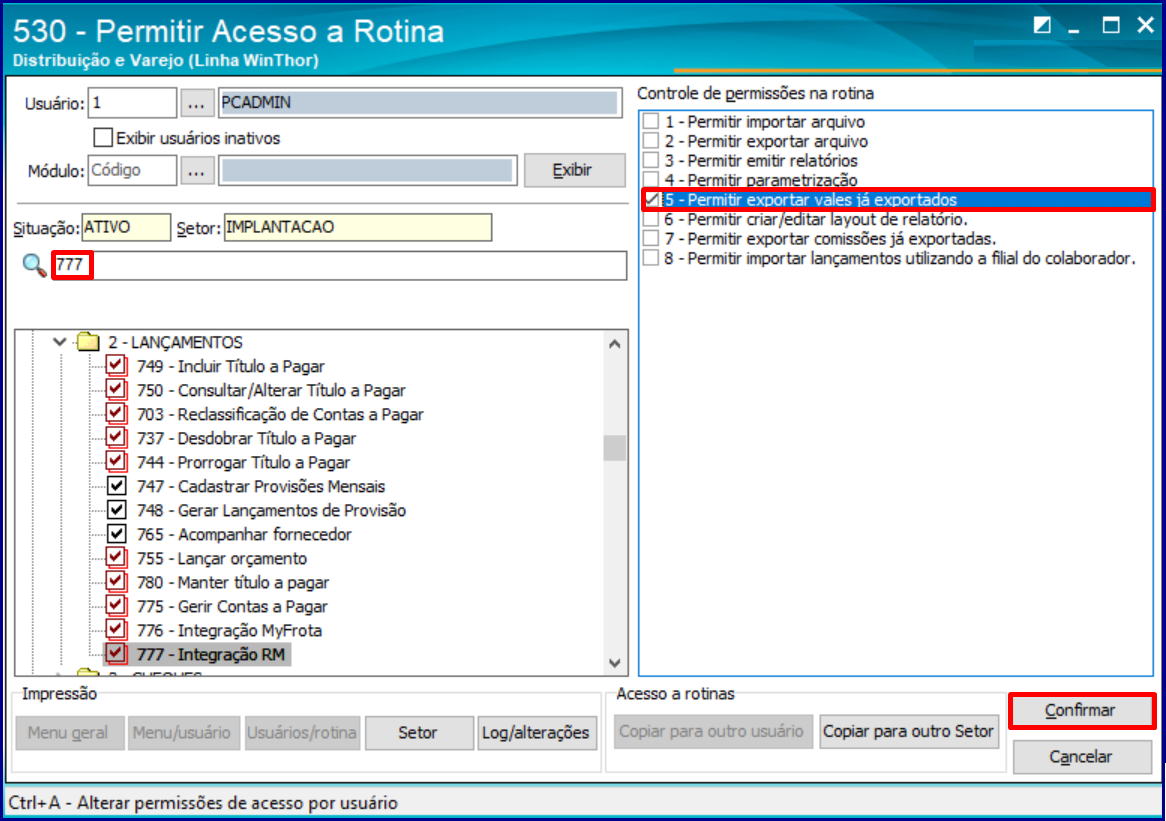The width and height of the screenshot is (1166, 821).
Task: Check 7 - Permitir exportar comissões já exportadas
Action: tap(651, 239)
